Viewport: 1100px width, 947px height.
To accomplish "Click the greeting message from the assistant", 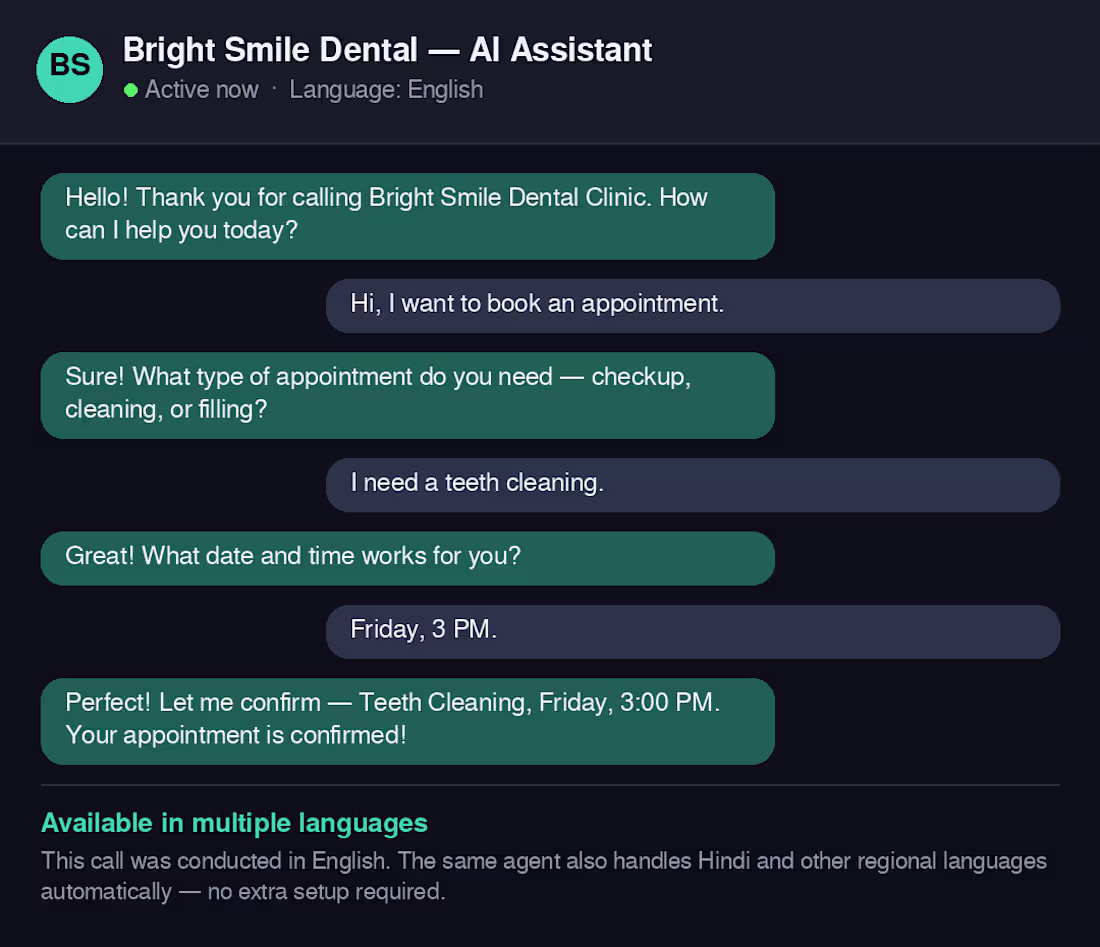I will pos(408,216).
